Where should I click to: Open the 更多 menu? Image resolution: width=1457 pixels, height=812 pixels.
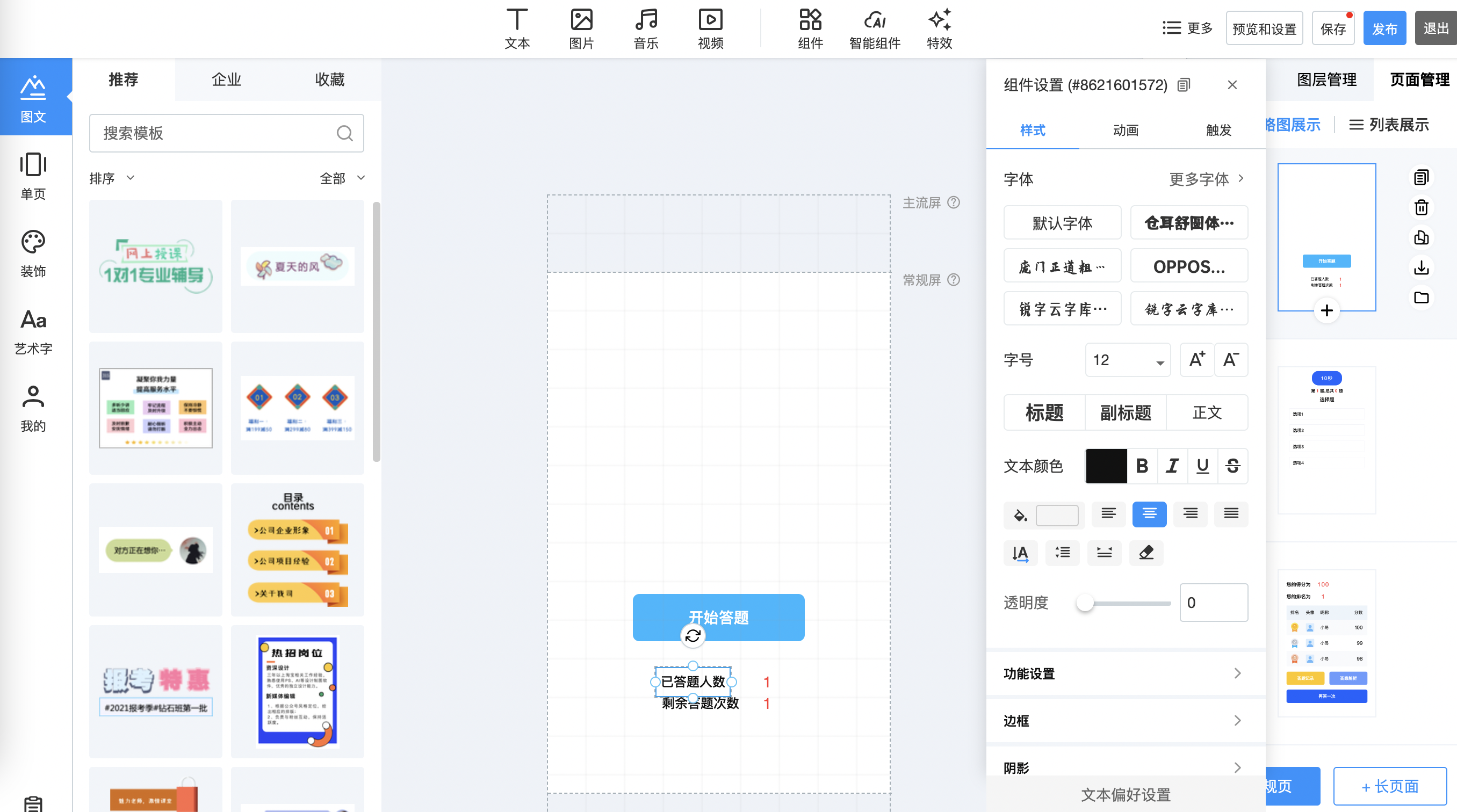[1187, 28]
